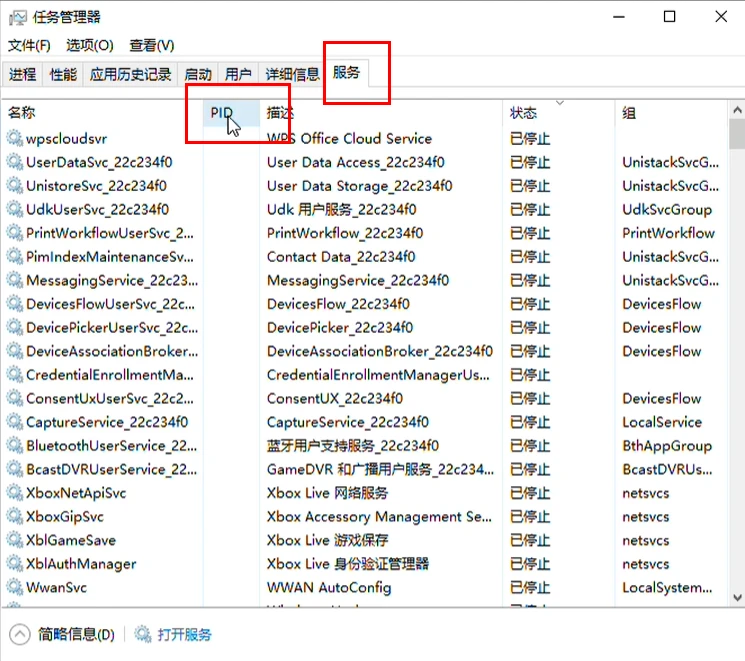The width and height of the screenshot is (745, 661).
Task: Click the vertical scrollbar thumb
Action: click(737, 134)
